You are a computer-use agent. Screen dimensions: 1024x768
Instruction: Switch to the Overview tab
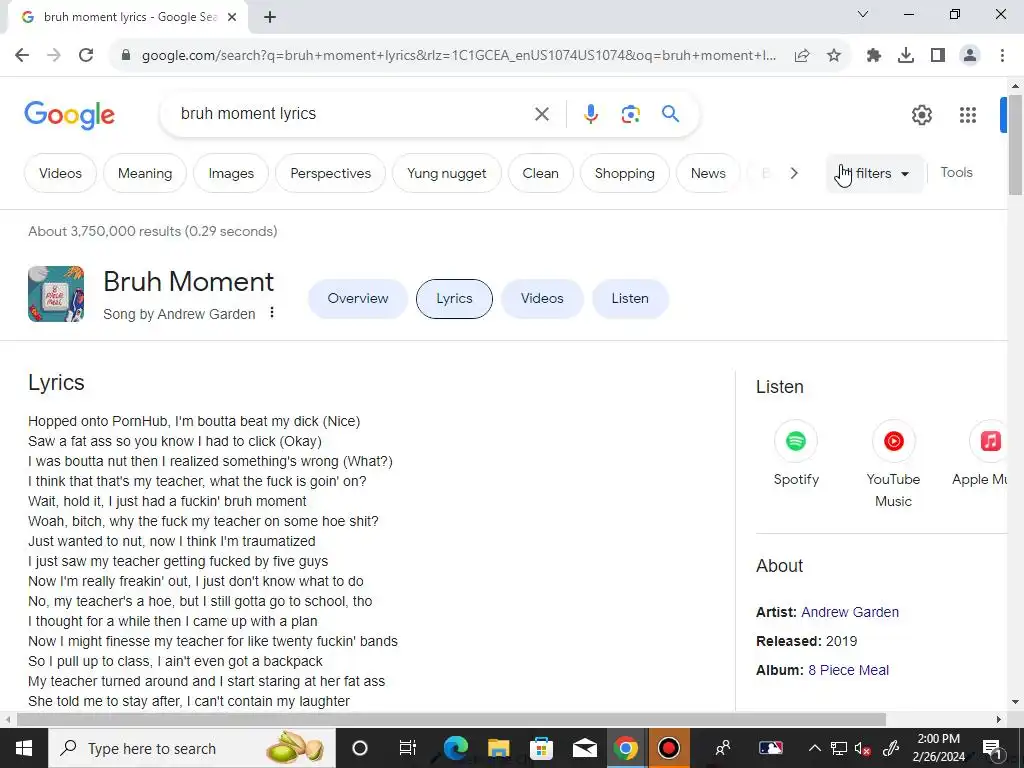point(358,298)
